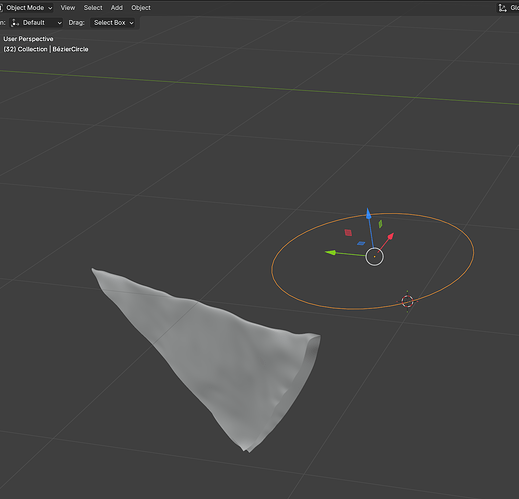This screenshot has height=499, width=519.
Task: Click the blue Z-axis gizmo arrow
Action: click(x=368, y=214)
